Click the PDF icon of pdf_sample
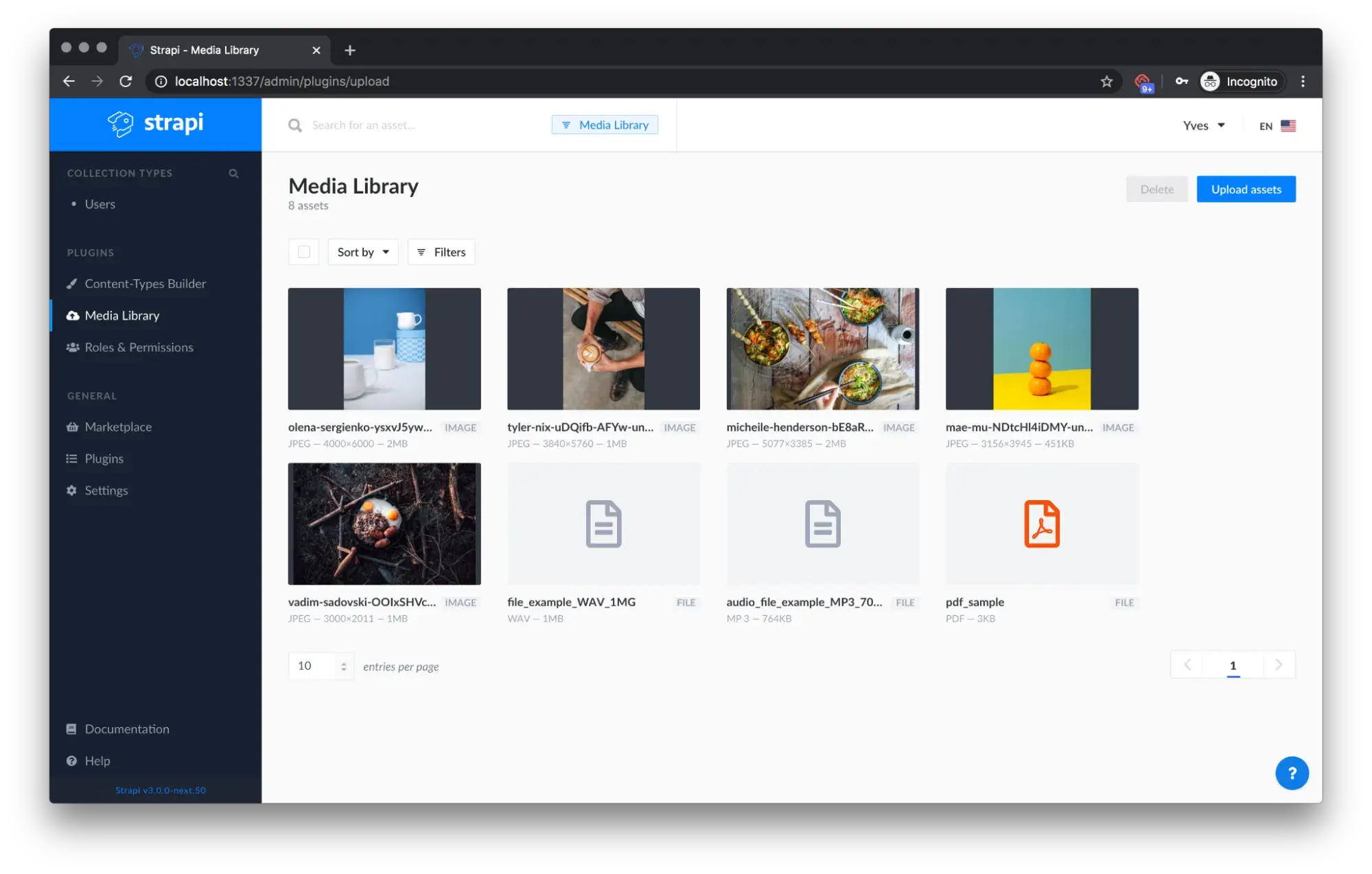Viewport: 1372px width, 874px height. 1041,524
